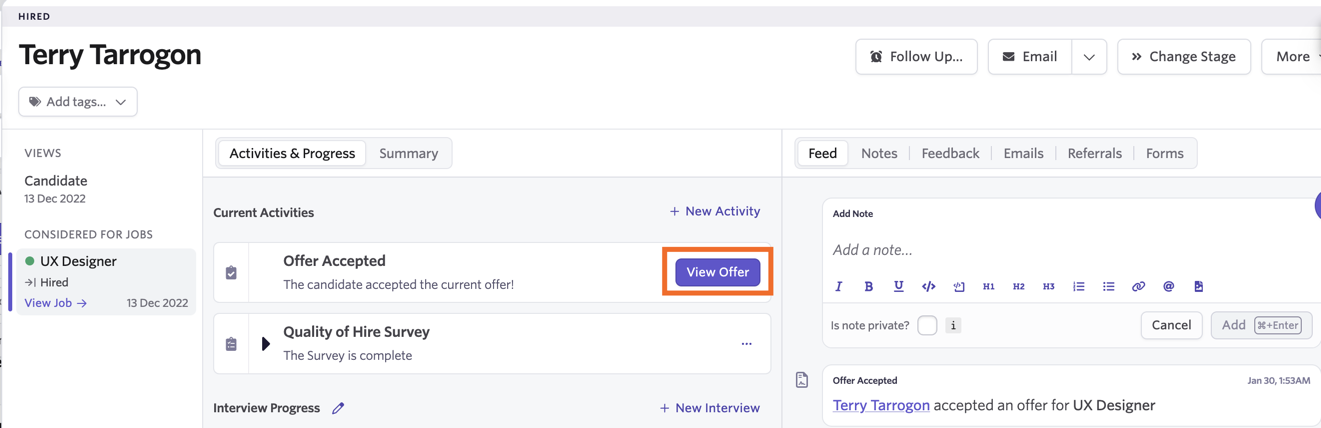Open the Notes tab

point(879,153)
